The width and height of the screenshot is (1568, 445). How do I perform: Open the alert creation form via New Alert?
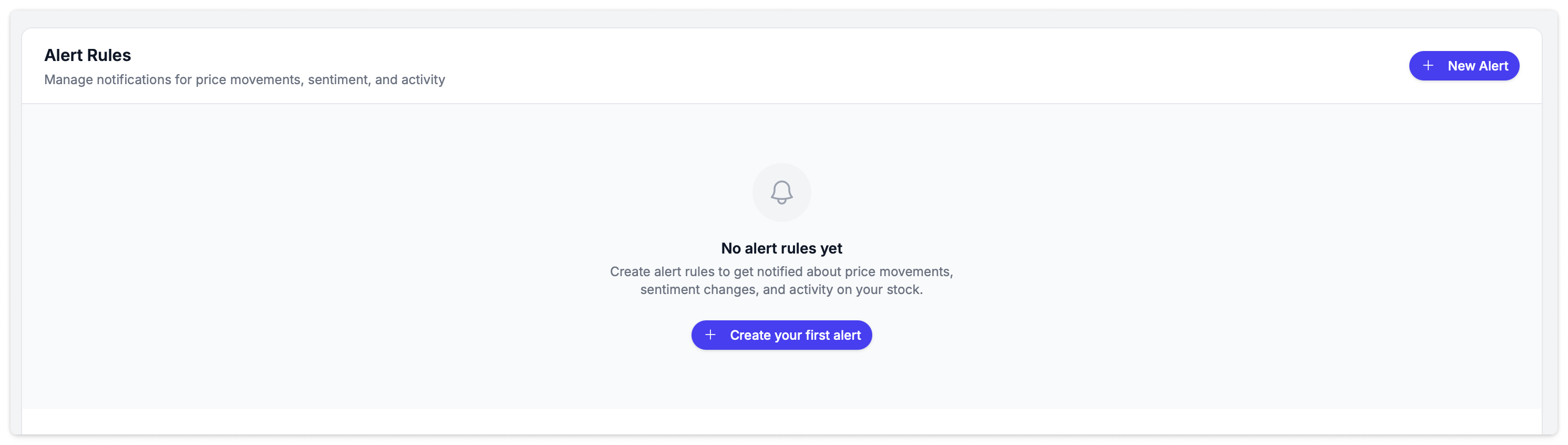pyautogui.click(x=1464, y=65)
